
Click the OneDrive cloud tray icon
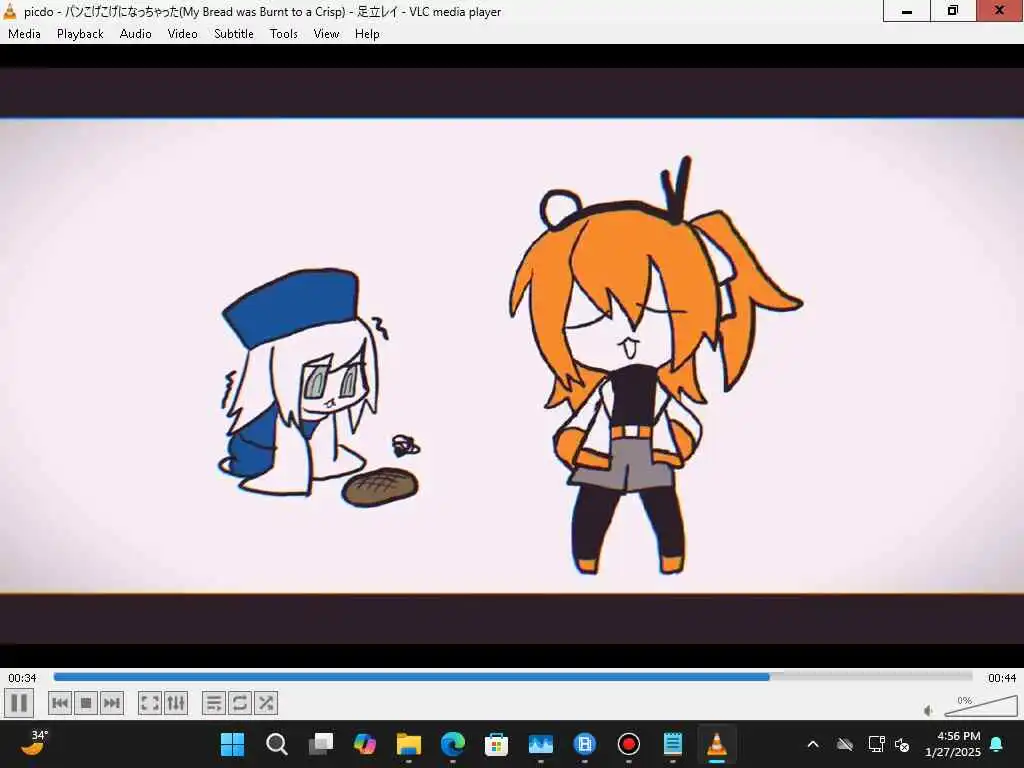(844, 744)
